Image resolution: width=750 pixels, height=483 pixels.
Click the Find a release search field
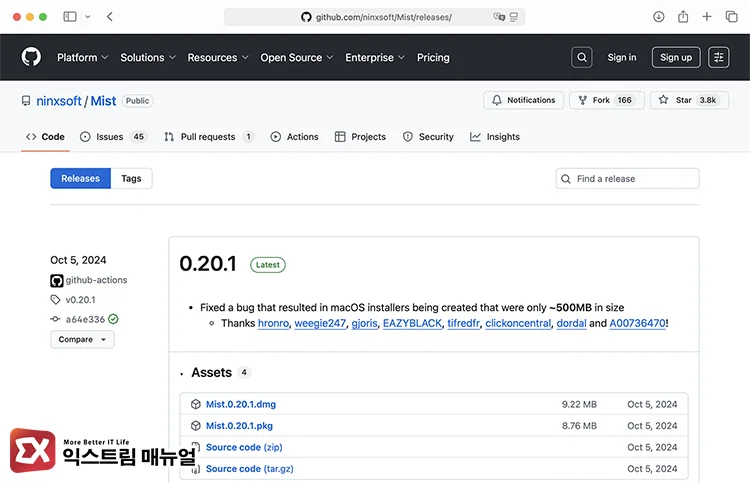pos(627,178)
